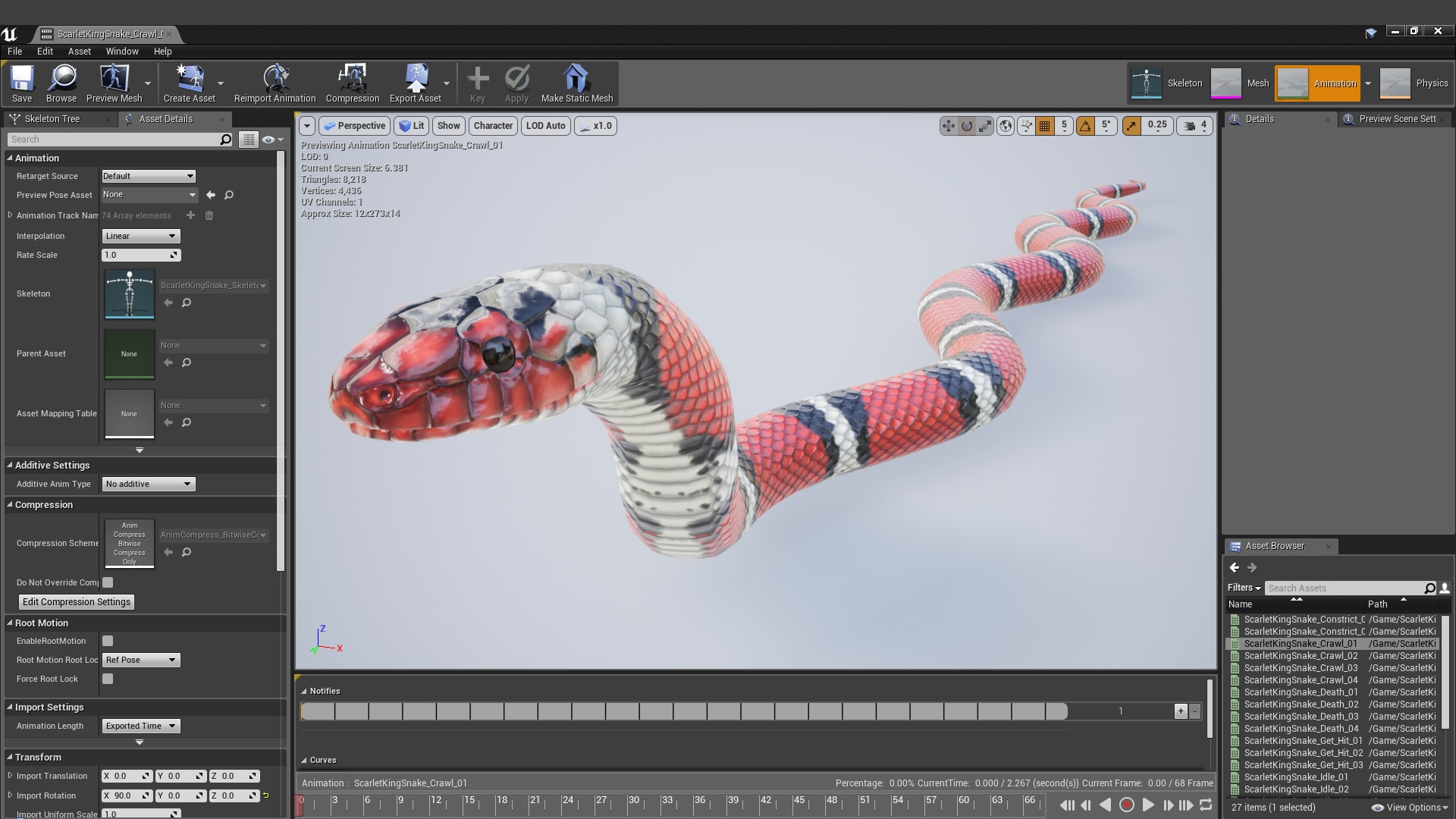Enable the Force Root Lock checkbox
The height and width of the screenshot is (819, 1456).
(x=107, y=679)
